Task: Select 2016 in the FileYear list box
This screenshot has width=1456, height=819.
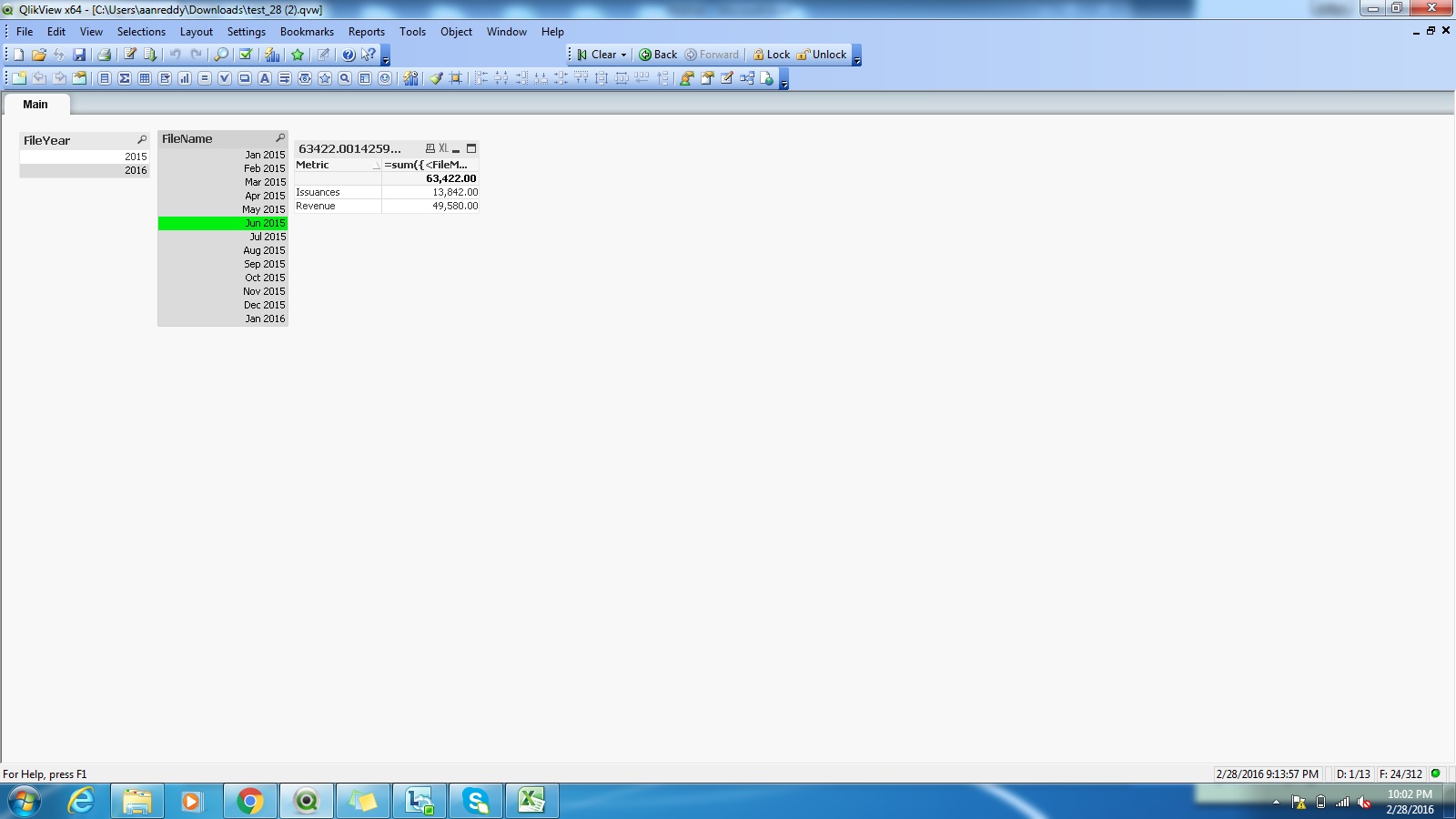Action: tap(85, 170)
